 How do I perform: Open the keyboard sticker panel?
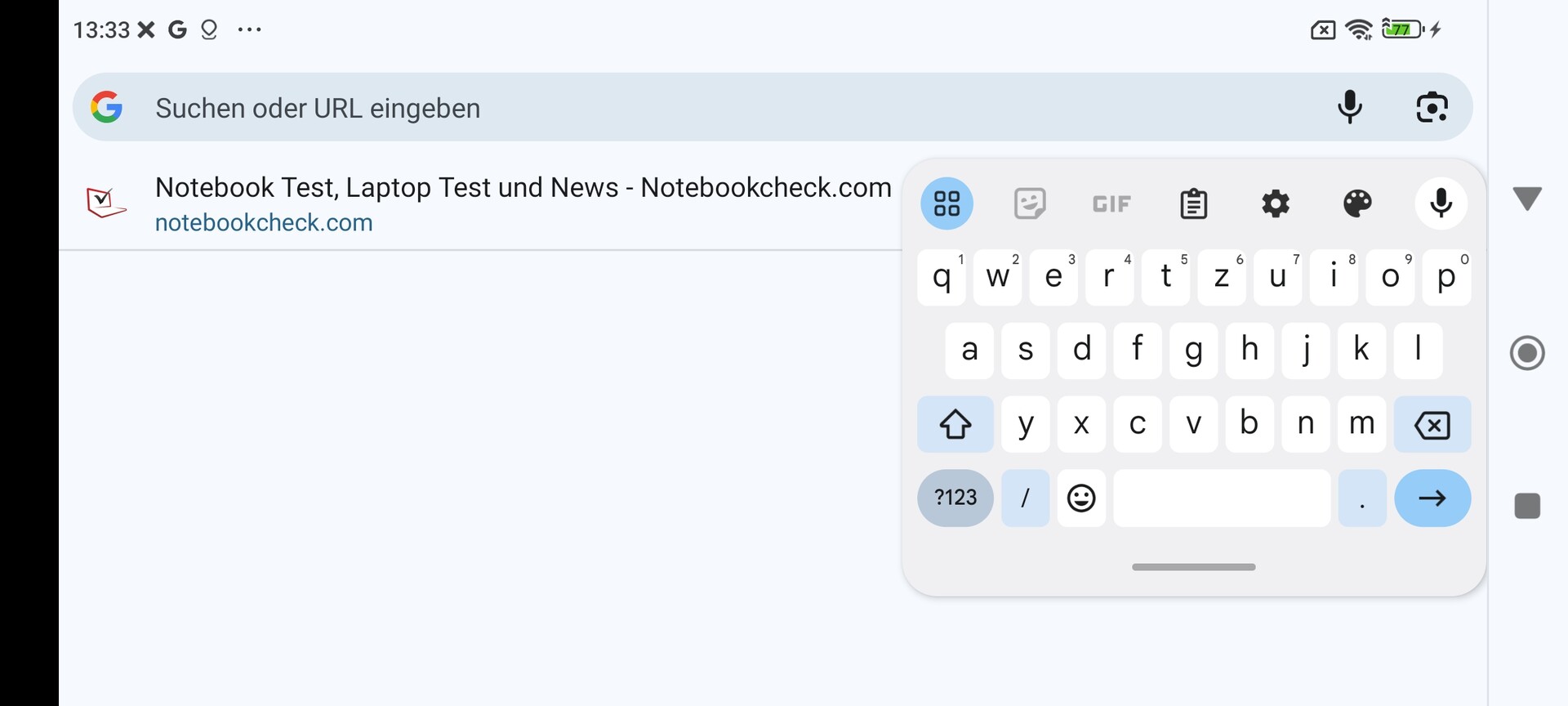coord(1029,203)
